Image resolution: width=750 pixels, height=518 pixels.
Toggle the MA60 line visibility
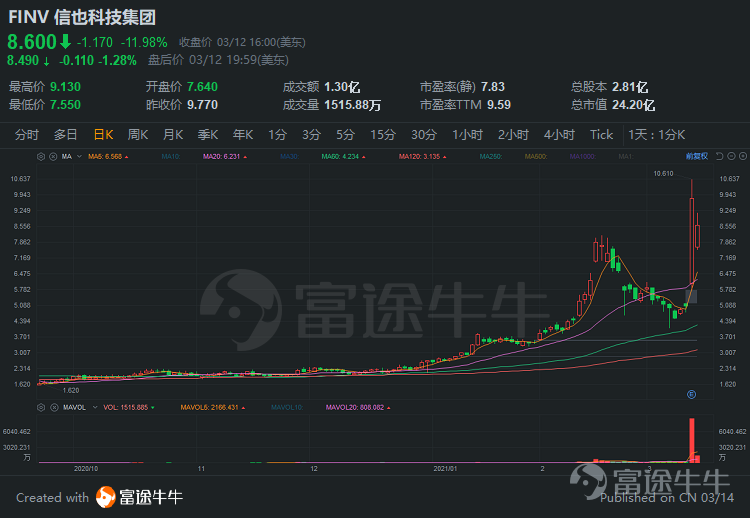tap(343, 156)
